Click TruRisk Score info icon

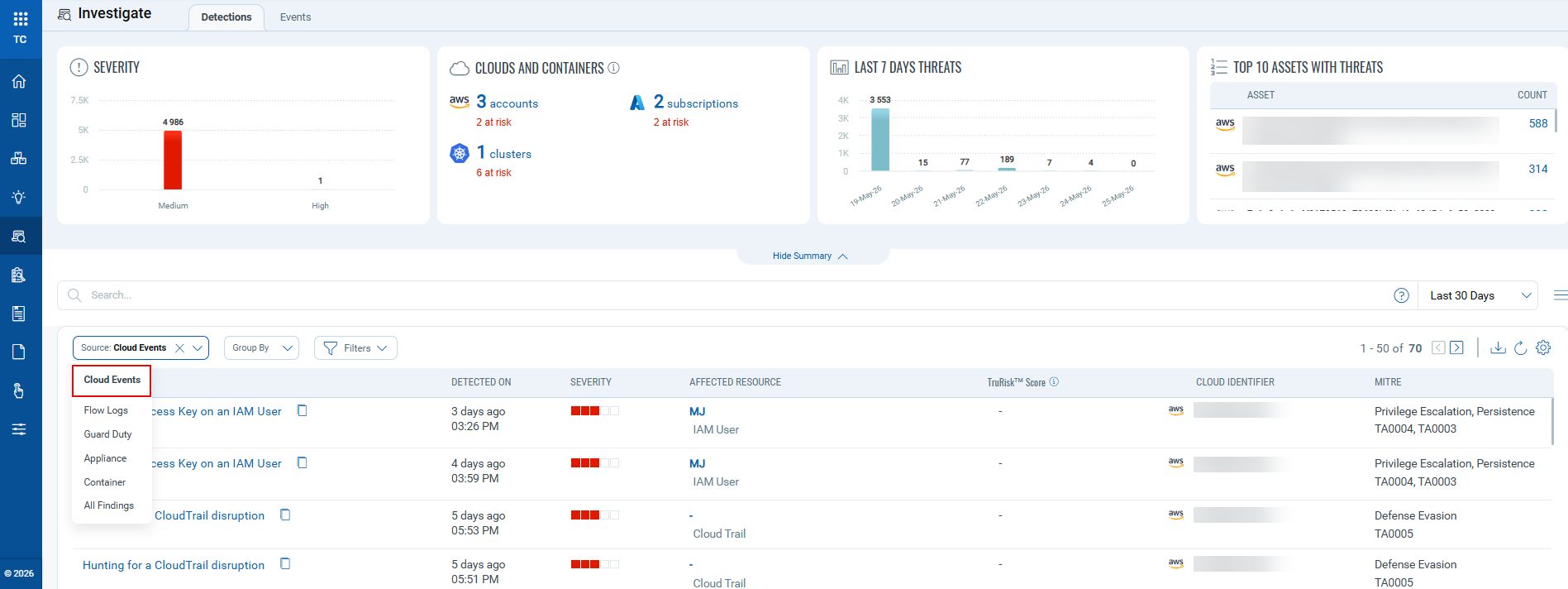click(1054, 381)
